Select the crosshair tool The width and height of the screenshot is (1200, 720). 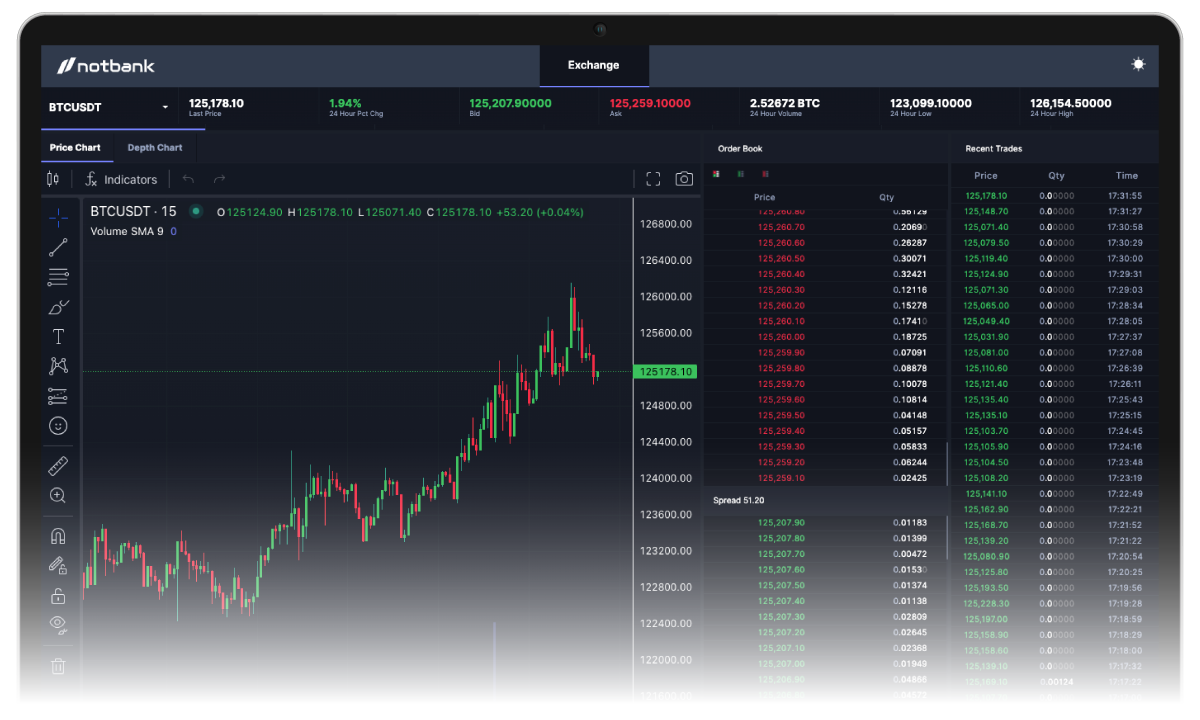[58, 218]
